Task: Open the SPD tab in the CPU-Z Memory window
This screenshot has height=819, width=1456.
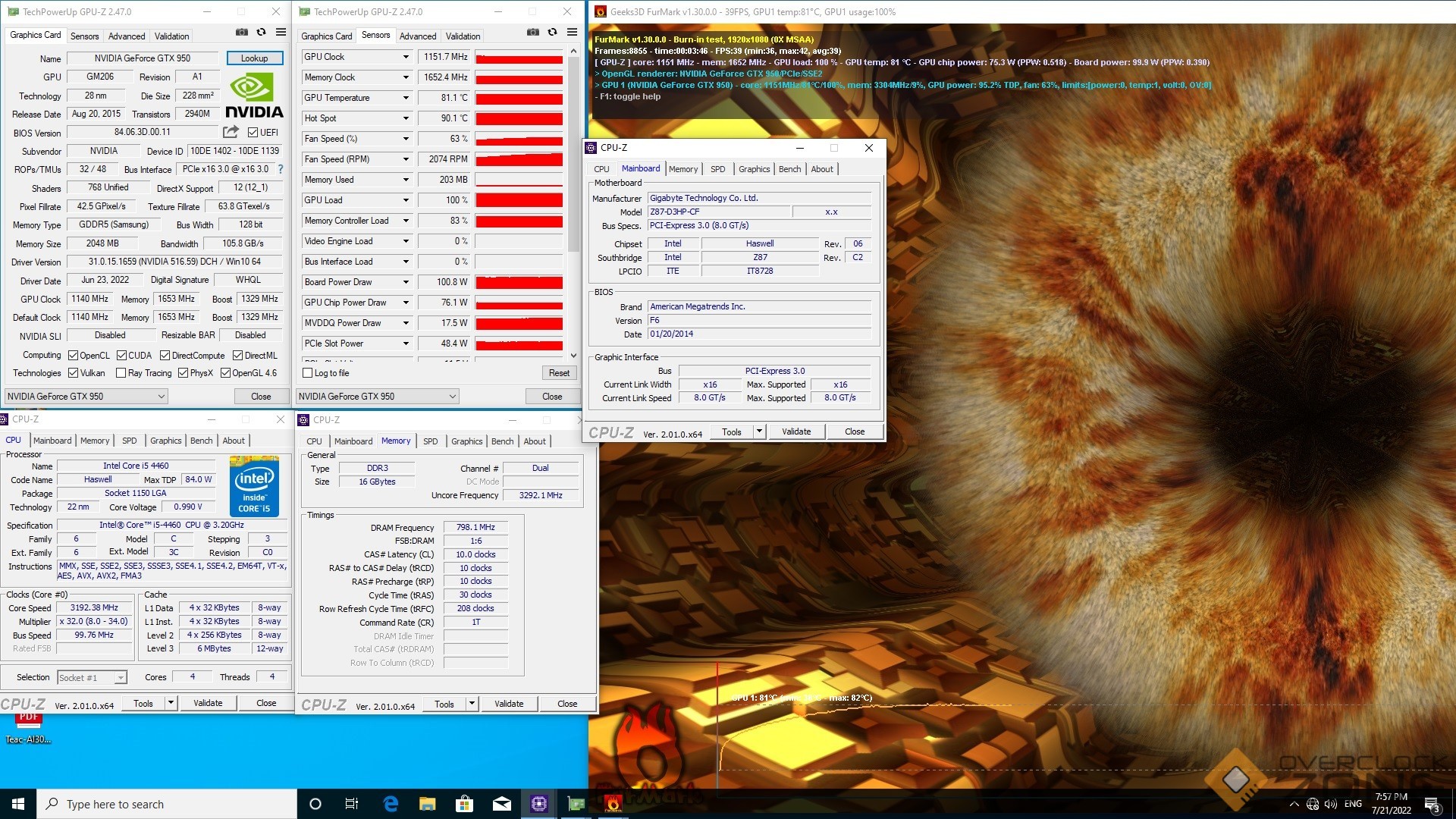Action: pyautogui.click(x=430, y=441)
